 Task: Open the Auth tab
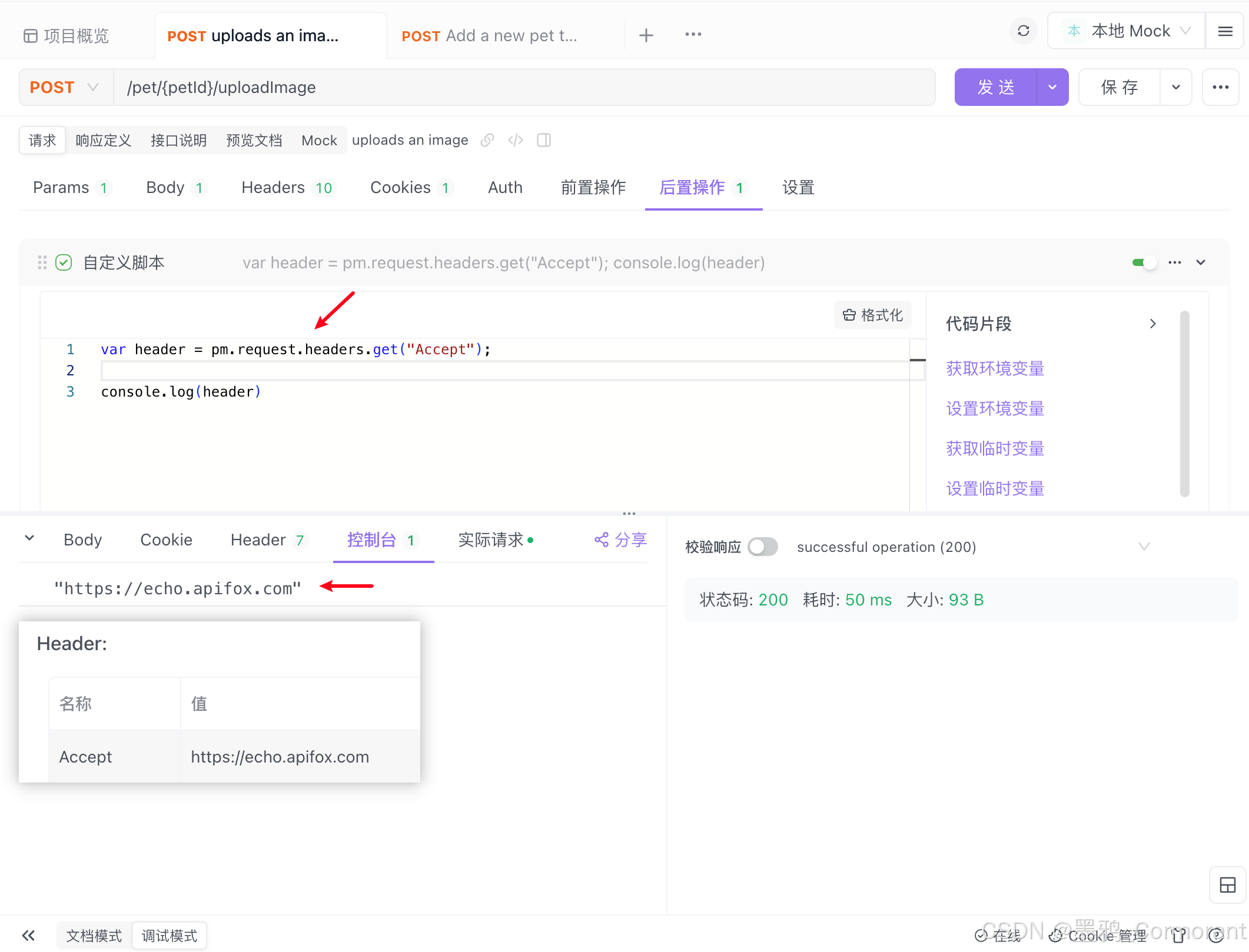point(505,188)
